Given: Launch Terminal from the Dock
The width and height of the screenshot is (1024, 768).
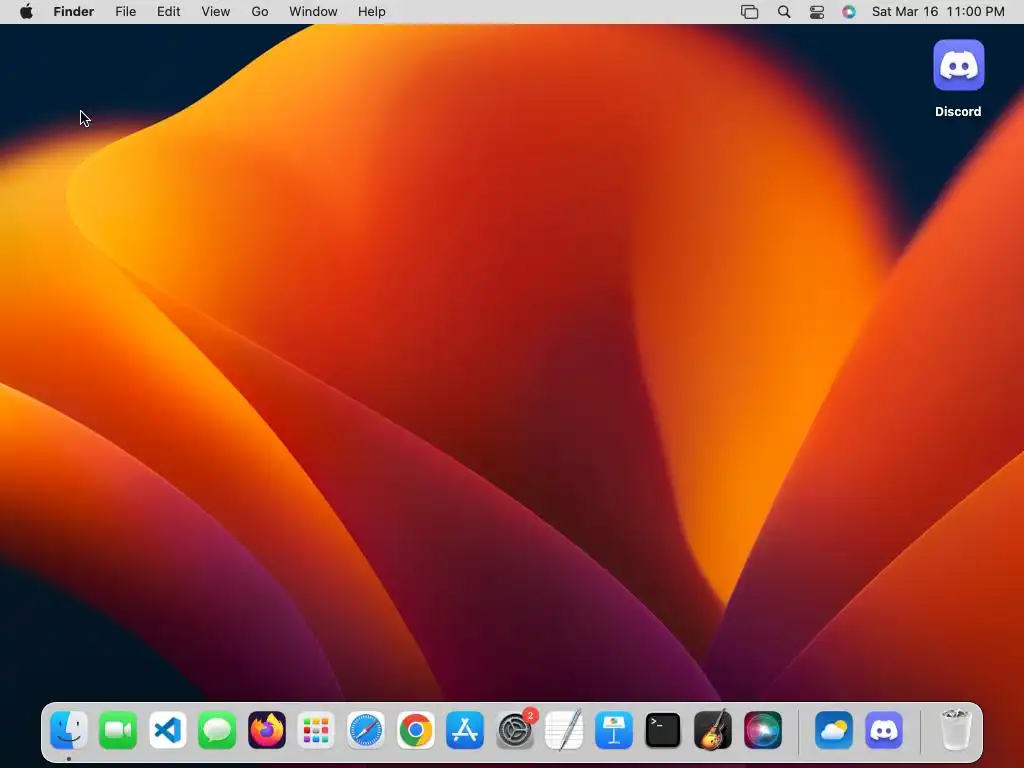Looking at the screenshot, I should (663, 729).
